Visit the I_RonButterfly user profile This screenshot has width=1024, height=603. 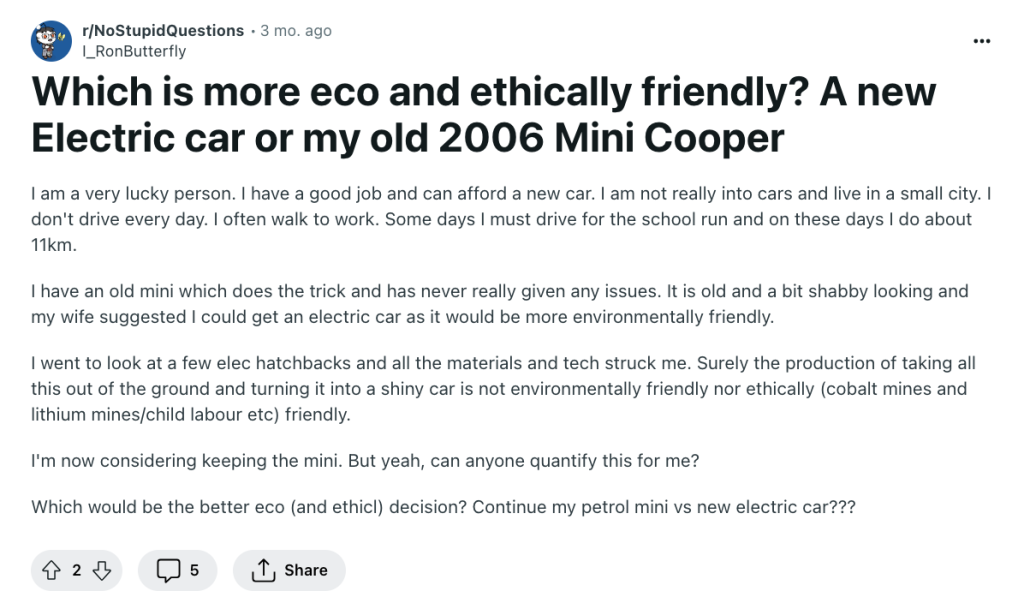[135, 51]
